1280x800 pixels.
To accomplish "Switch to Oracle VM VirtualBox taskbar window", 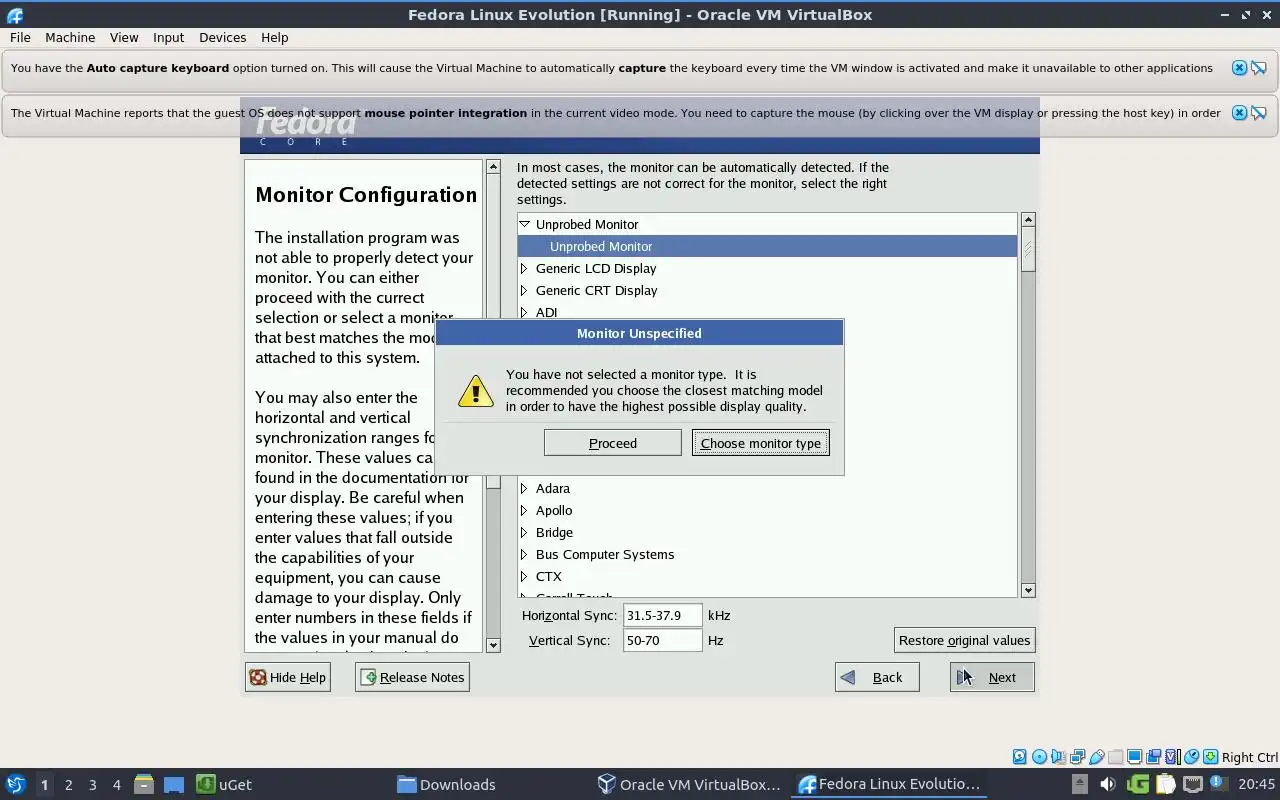I will click(689, 784).
